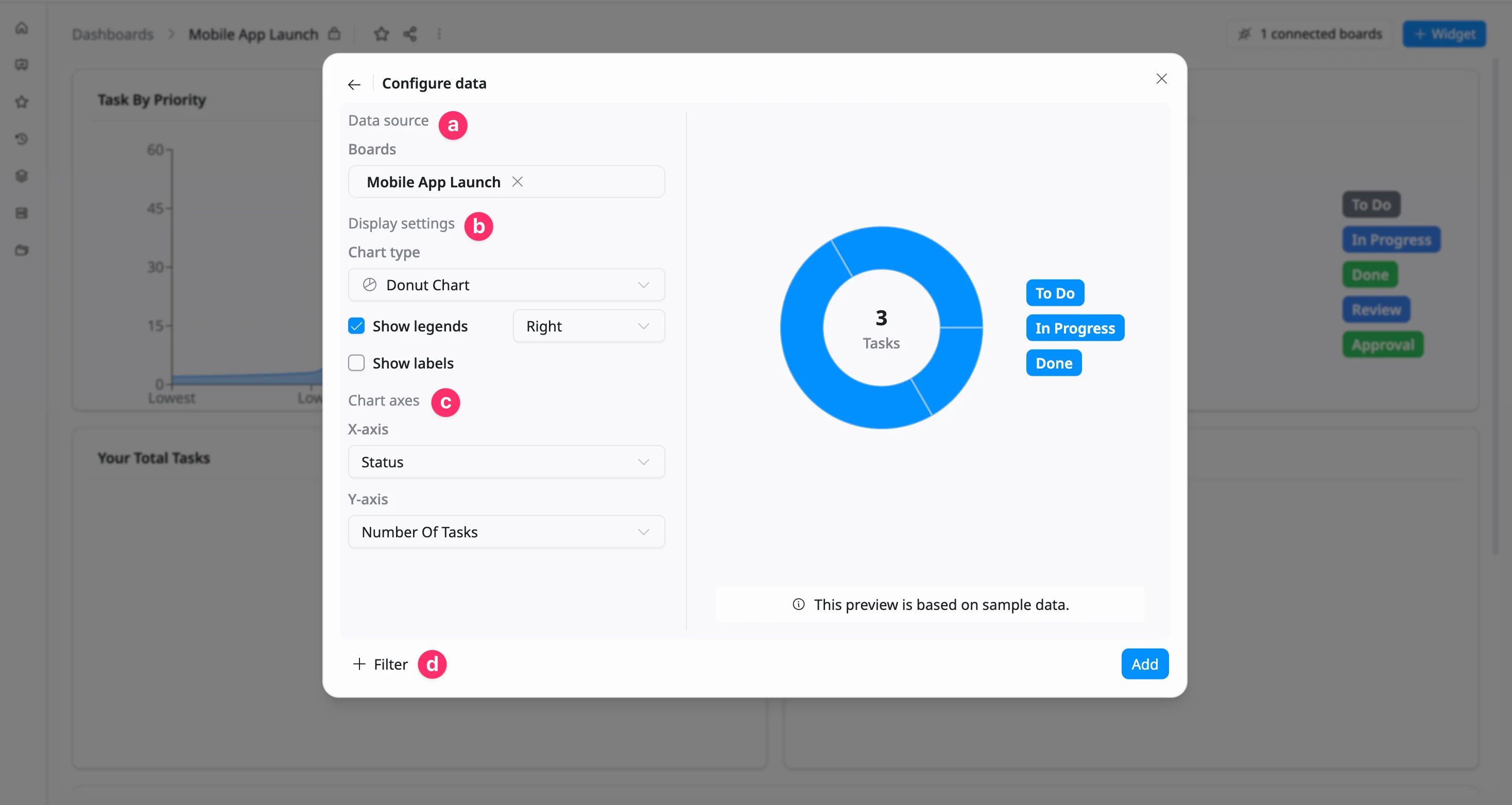The height and width of the screenshot is (805, 1512).
Task: Enable the Show labels checkbox
Action: (x=356, y=362)
